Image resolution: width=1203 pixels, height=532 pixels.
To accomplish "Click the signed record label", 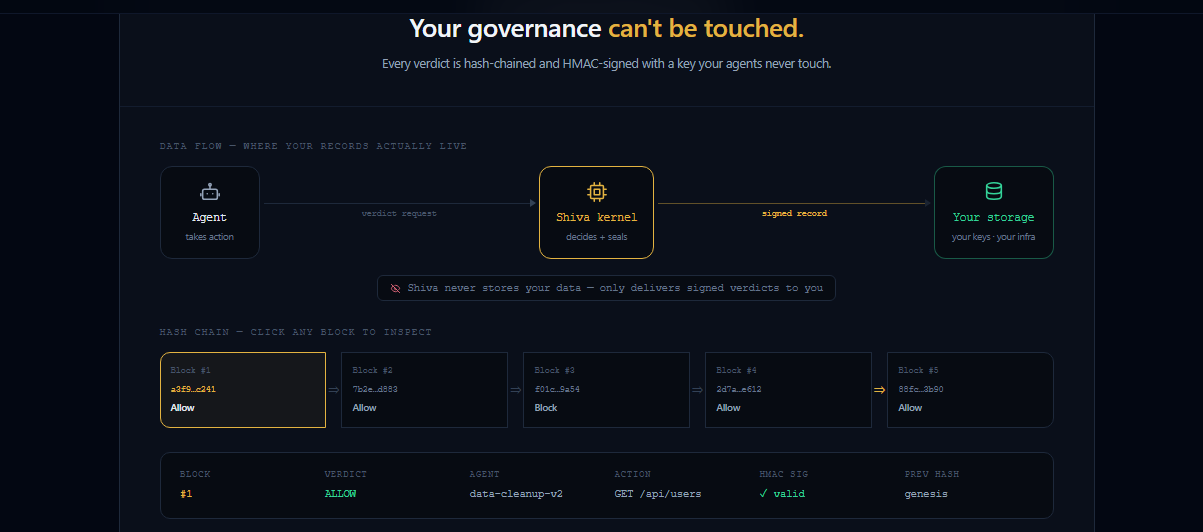I will click(794, 214).
